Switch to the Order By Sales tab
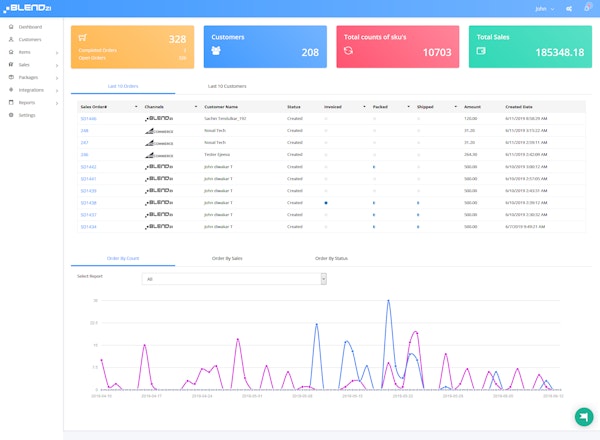600x440 pixels. 228,258
